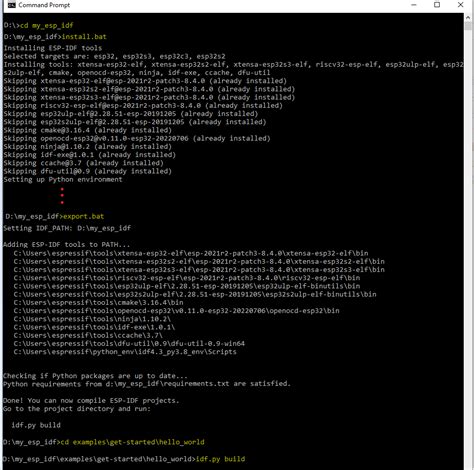Screen dimensions: 474x470
Task: Click the 'Skipping esp32s2ulp-elf@2.28.51' line
Action: [135, 122]
